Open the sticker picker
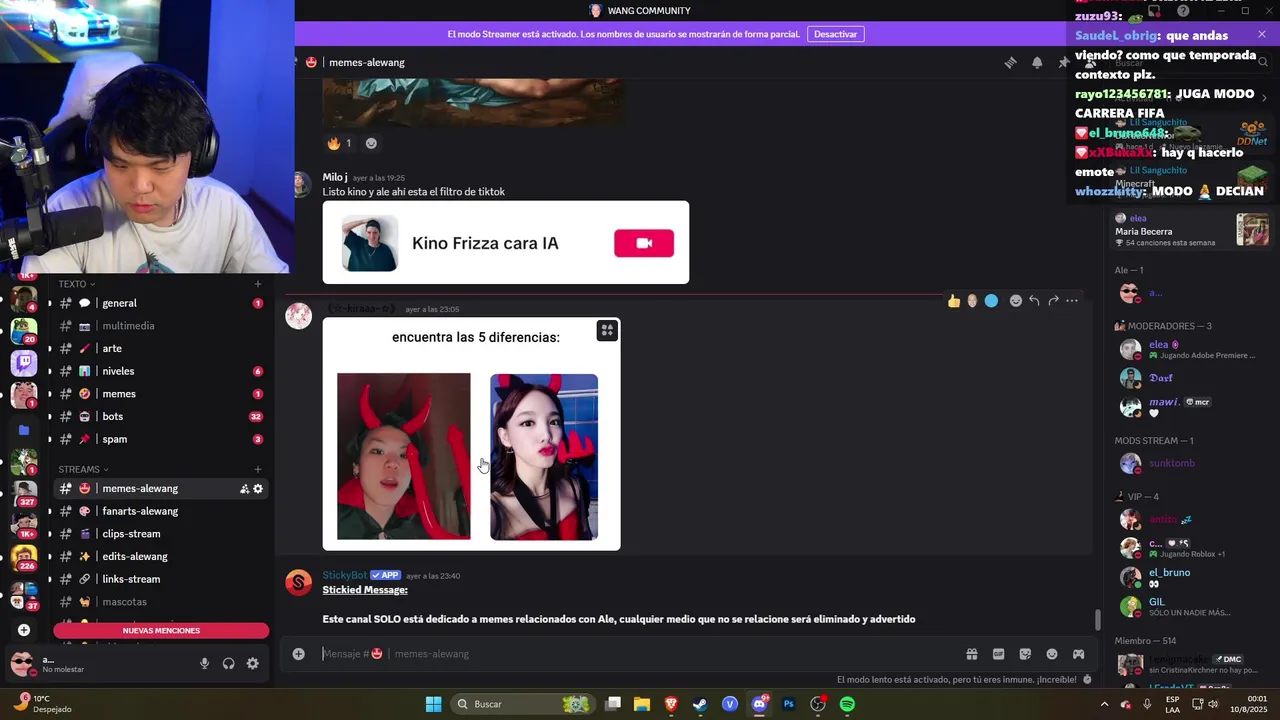The image size is (1280, 720). click(1025, 654)
